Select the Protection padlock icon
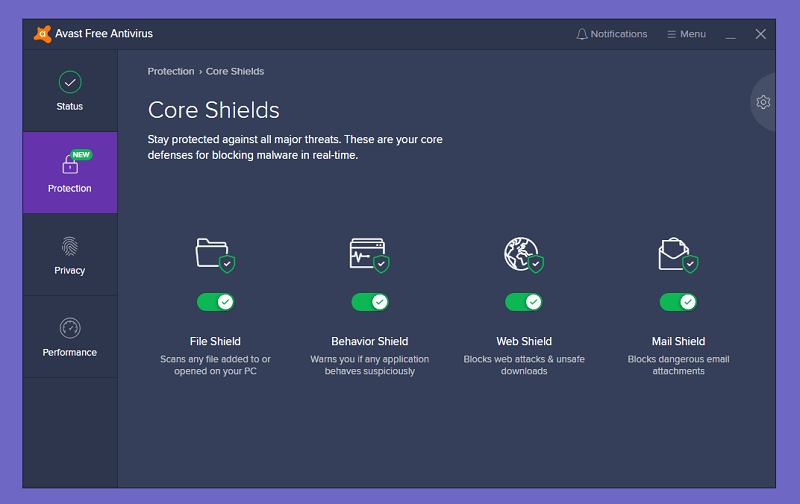 coord(70,164)
